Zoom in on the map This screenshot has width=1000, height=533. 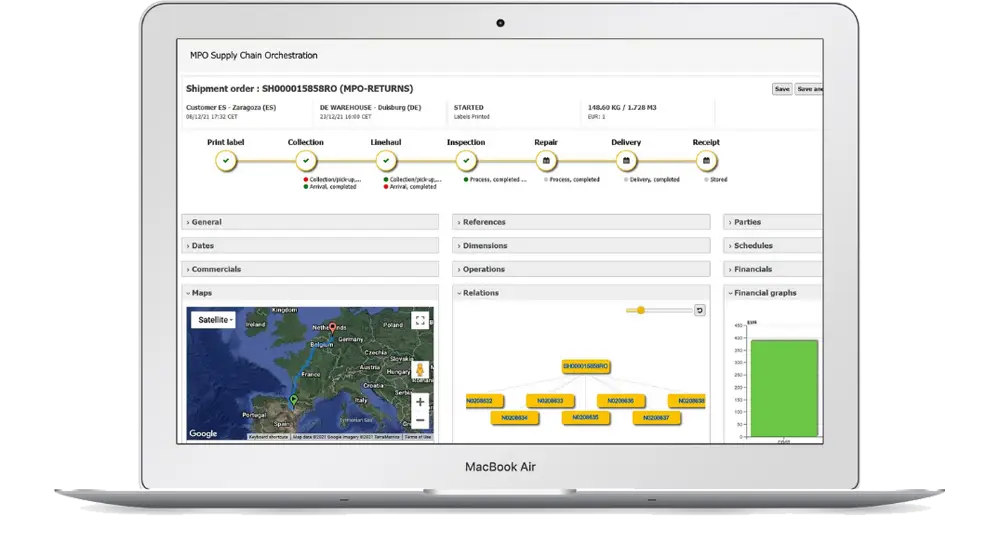click(x=420, y=402)
